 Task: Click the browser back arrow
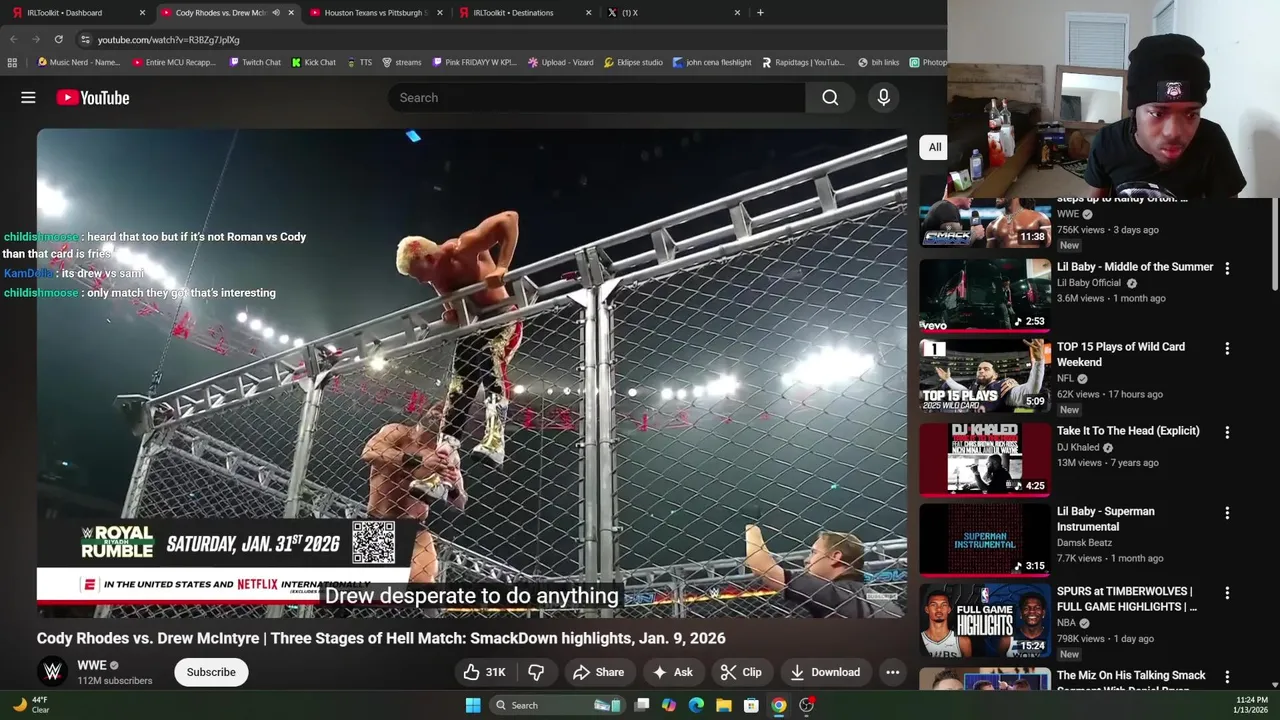point(13,40)
